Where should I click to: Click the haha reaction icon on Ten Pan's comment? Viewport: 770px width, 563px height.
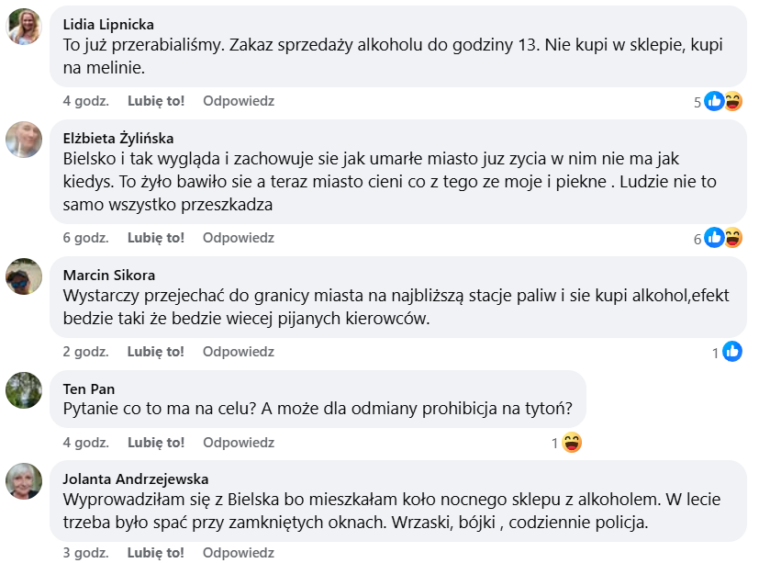(x=572, y=443)
